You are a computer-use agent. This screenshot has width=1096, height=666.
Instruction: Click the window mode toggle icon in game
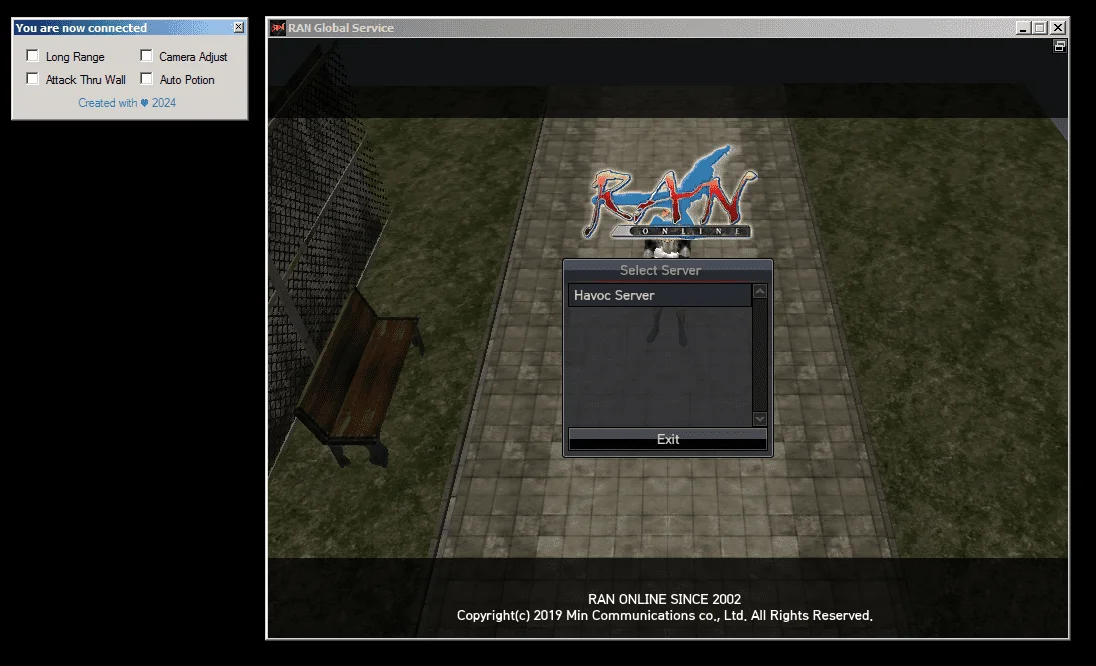[1060, 46]
